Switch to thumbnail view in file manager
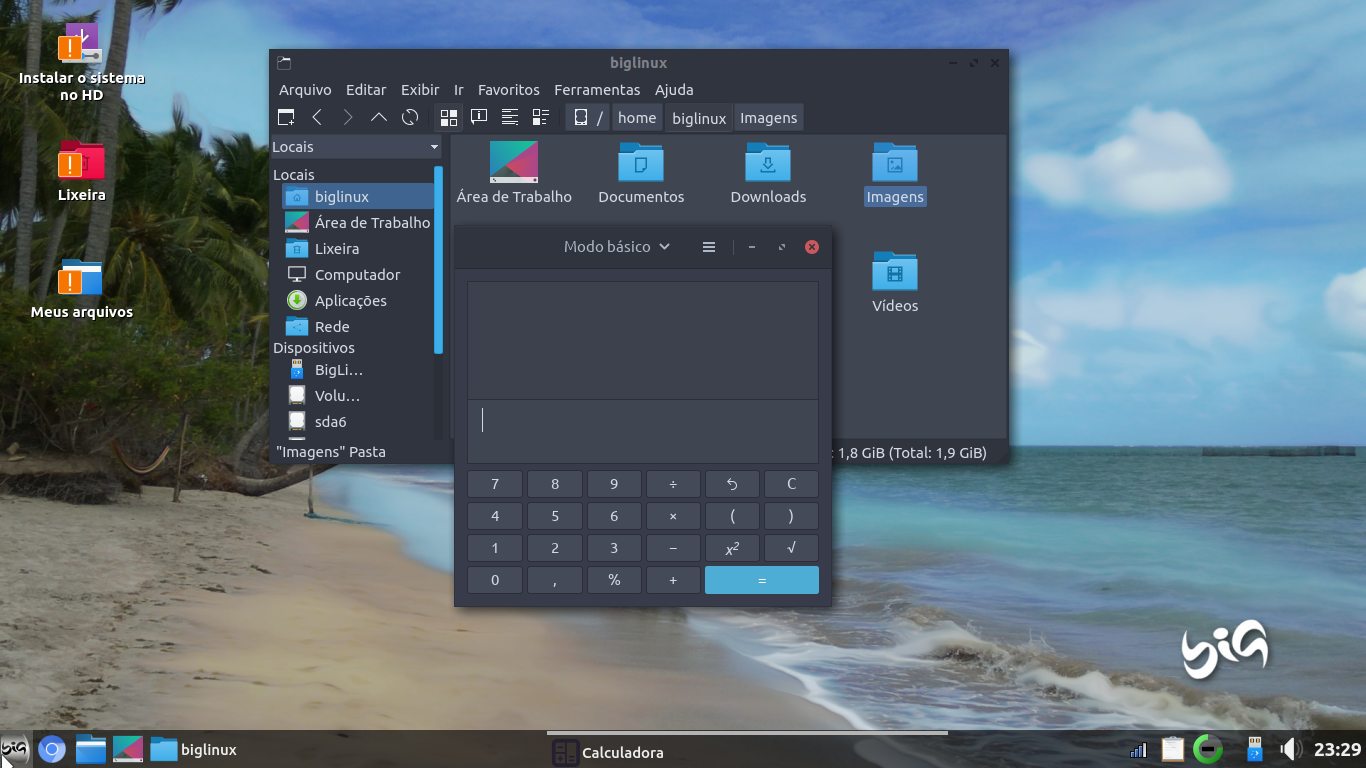This screenshot has height=768, width=1366. [x=479, y=117]
